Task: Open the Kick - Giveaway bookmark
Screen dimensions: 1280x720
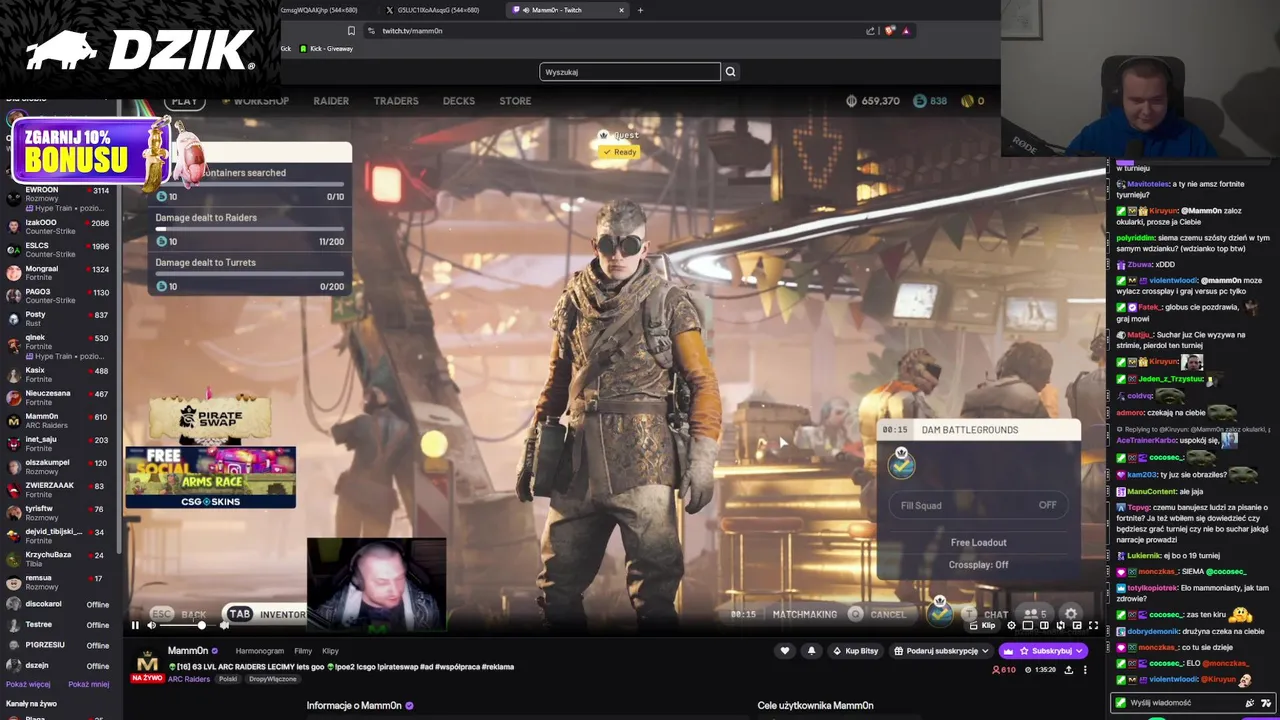Action: tap(327, 49)
